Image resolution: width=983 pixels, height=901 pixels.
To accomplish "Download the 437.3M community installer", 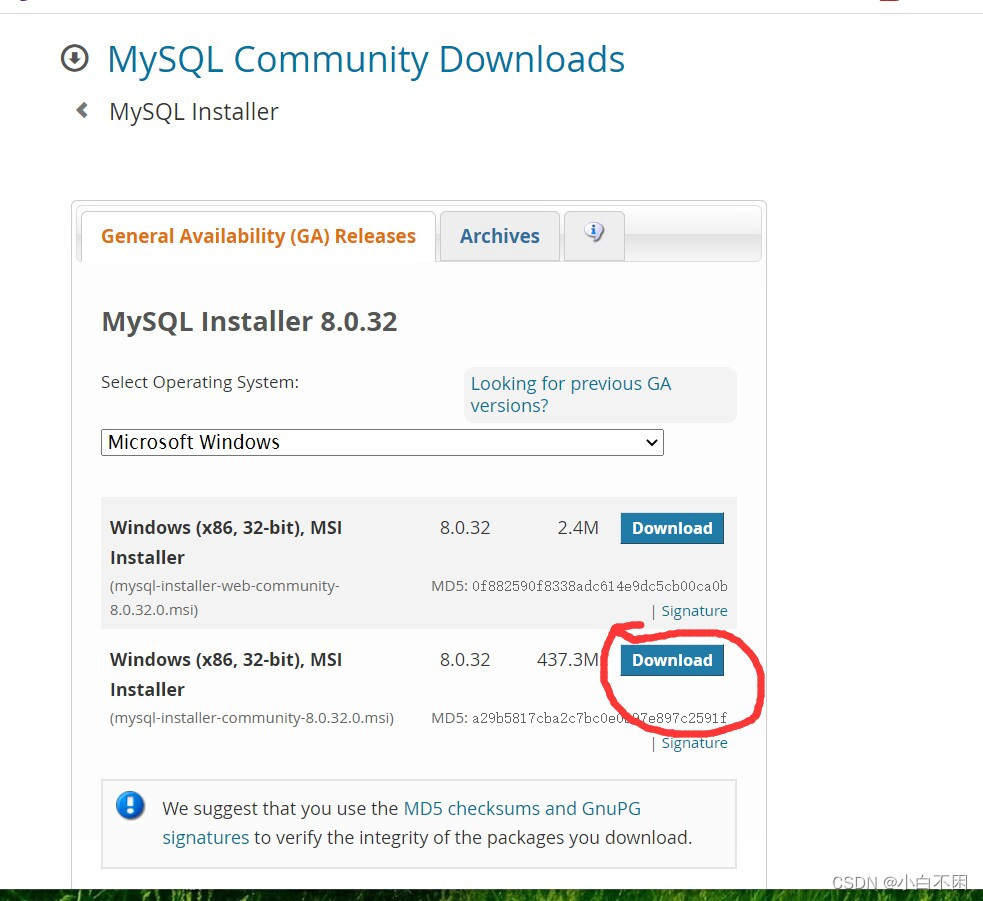I will point(672,660).
